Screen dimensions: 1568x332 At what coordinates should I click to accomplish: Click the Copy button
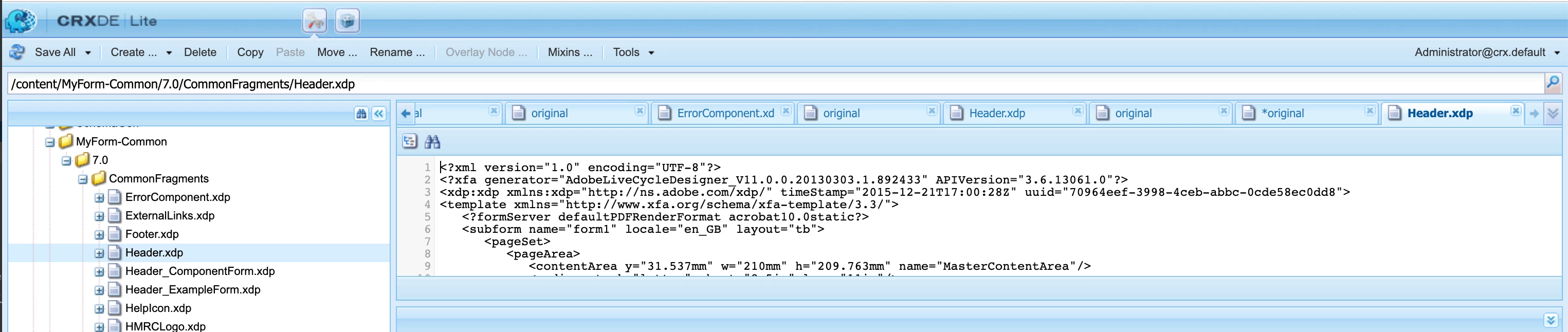coord(250,52)
